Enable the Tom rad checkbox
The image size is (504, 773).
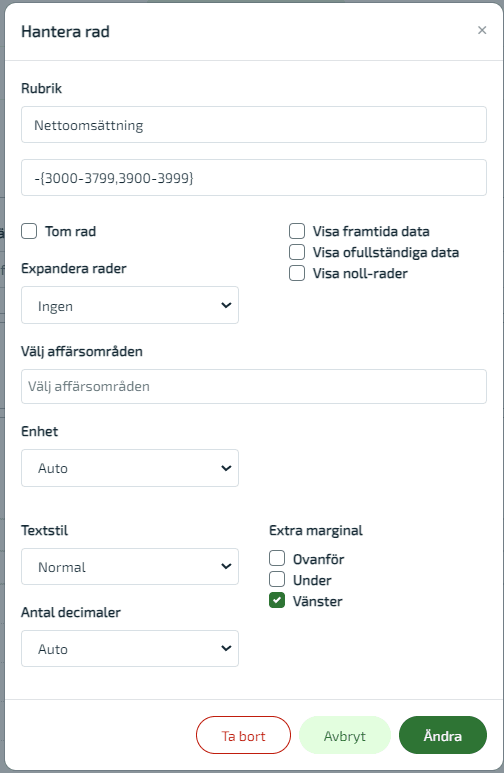[x=29, y=231]
